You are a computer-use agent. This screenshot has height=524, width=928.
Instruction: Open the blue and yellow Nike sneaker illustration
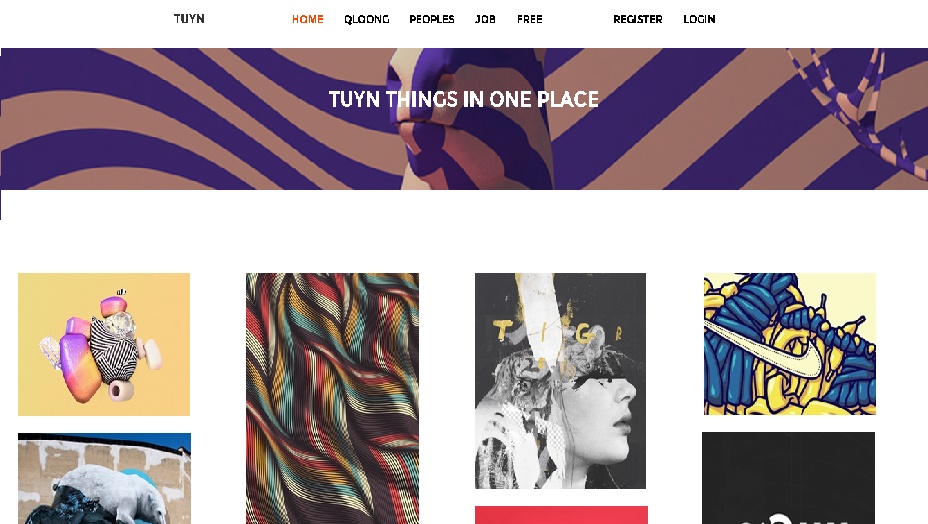[x=790, y=343]
